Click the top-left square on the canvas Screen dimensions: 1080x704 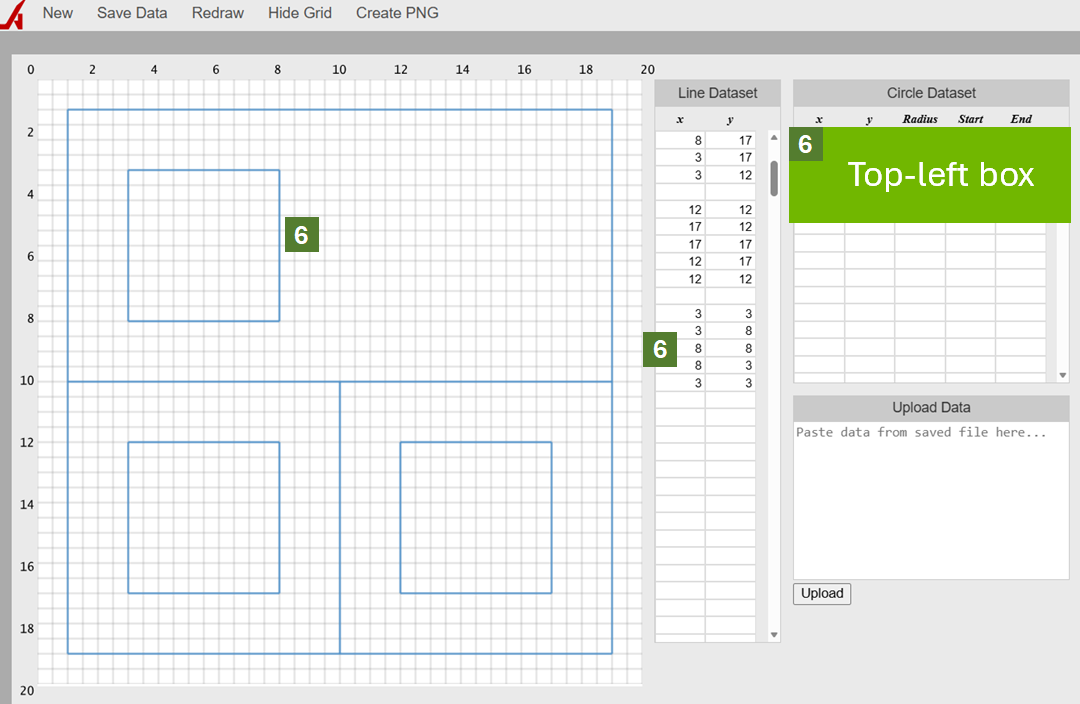click(203, 245)
